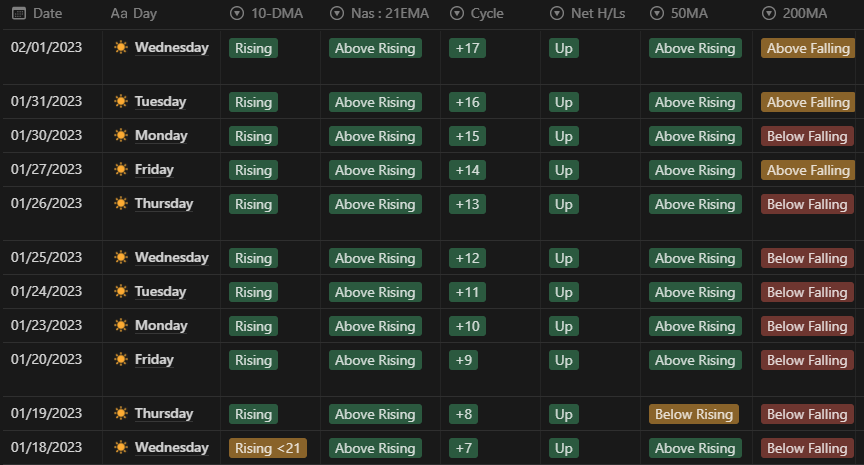The image size is (864, 465).
Task: Select the +16 Cycle tag
Action: tap(467, 102)
